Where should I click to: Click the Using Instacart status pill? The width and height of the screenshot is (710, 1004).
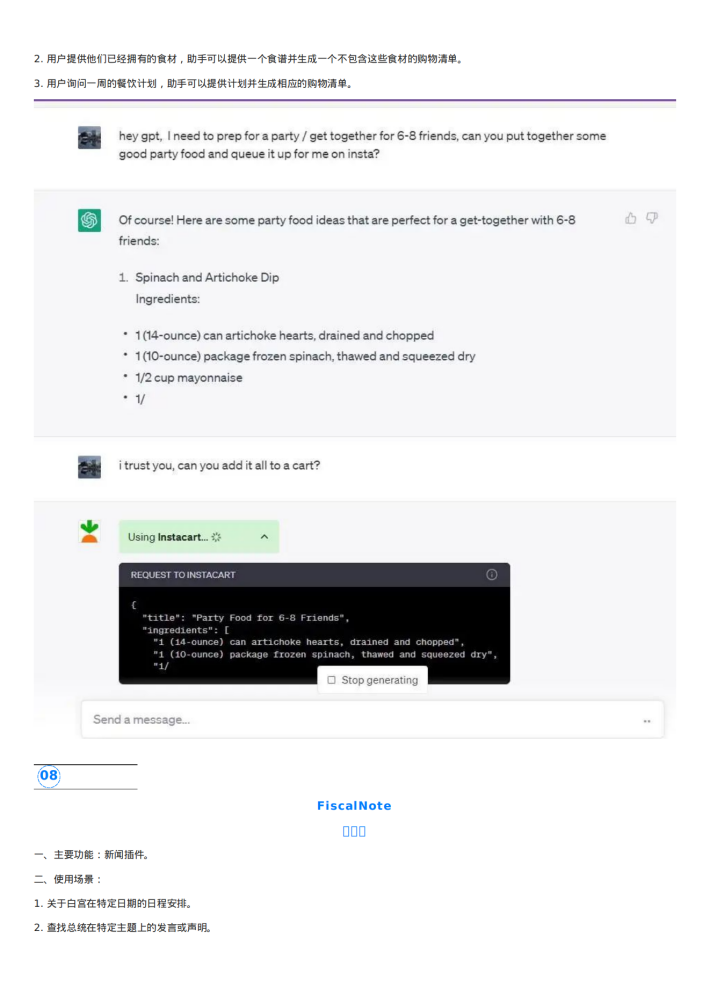tap(198, 537)
